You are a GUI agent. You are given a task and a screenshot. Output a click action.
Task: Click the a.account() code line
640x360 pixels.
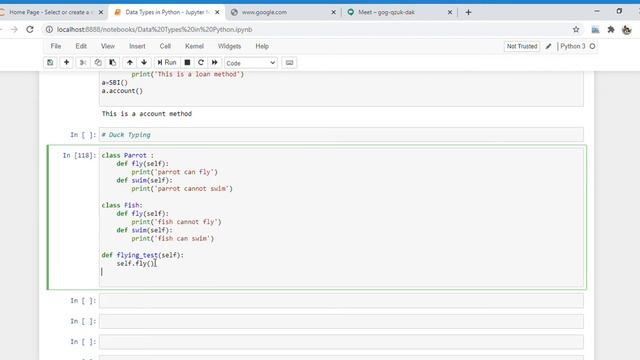coord(122,91)
